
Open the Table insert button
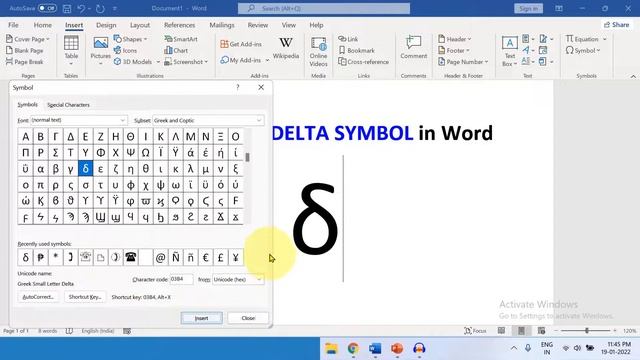[x=71, y=51]
